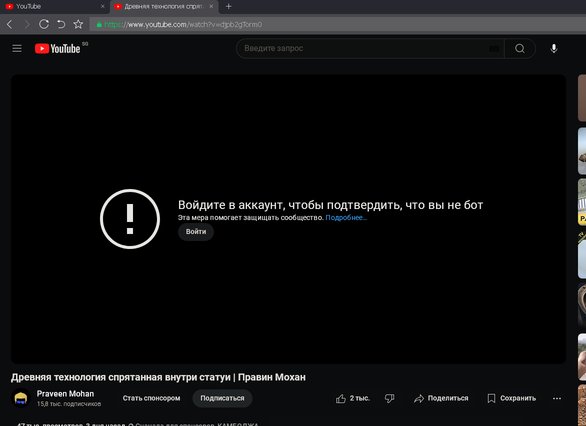The height and width of the screenshot is (426, 586).
Task: Click Подписаться to subscribe
Action: coord(222,398)
